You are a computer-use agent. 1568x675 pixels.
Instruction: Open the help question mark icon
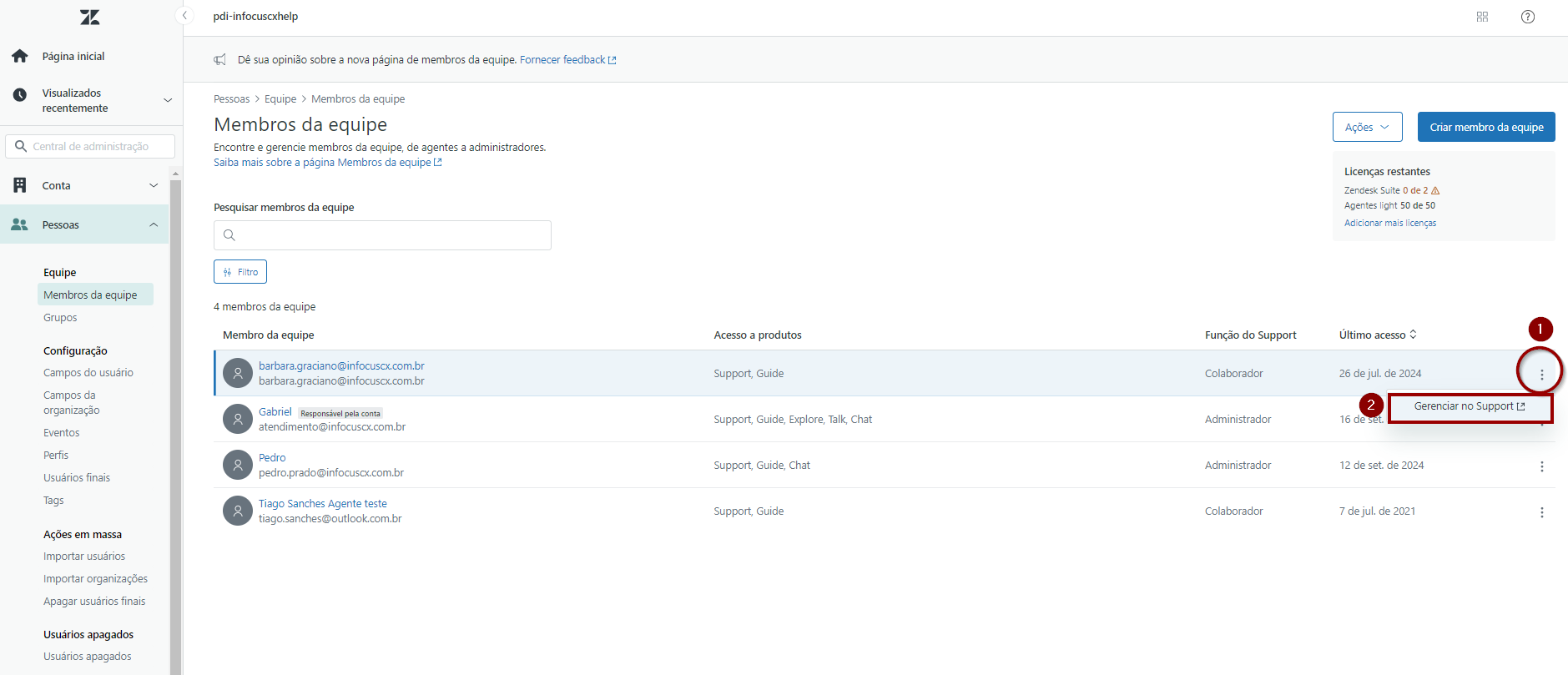coord(1527,17)
